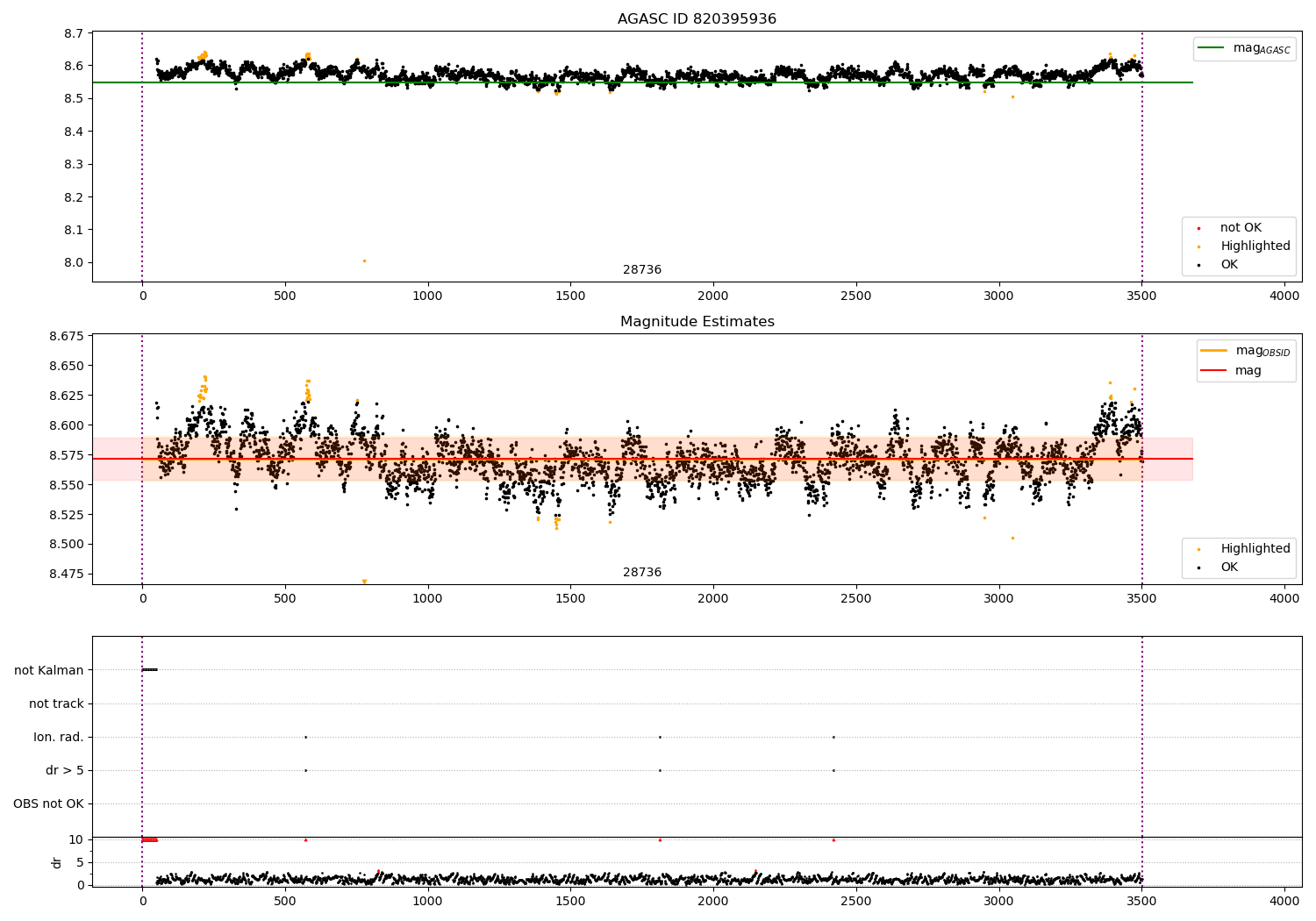
Task: Click the 500 x-tick label under the top plot
Action: point(285,296)
